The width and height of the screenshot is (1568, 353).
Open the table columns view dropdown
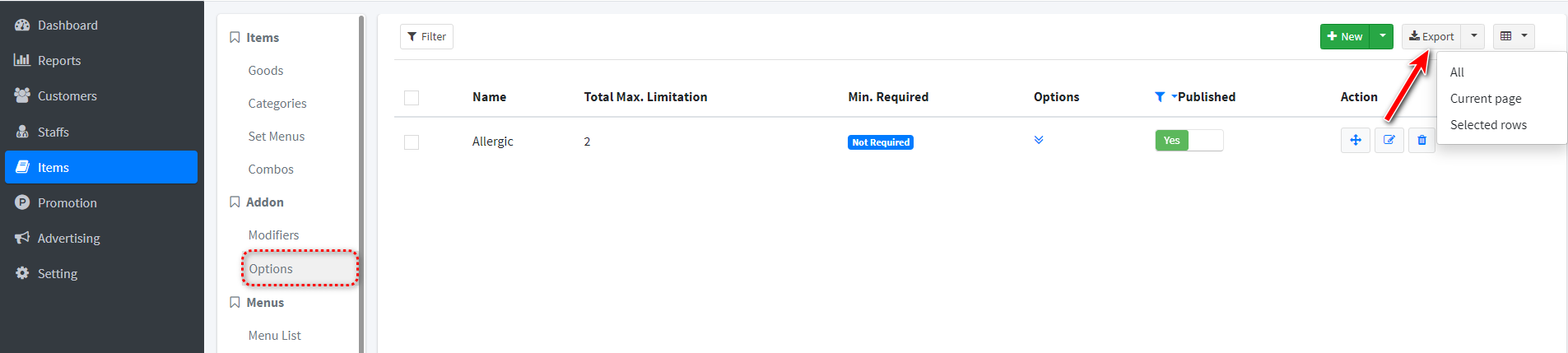[x=1514, y=36]
